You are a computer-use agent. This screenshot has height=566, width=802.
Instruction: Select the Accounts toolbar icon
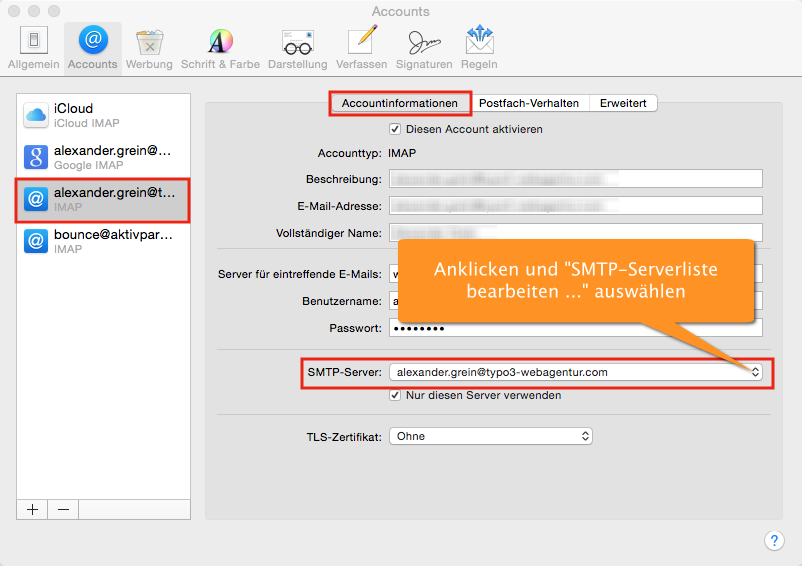(93, 48)
